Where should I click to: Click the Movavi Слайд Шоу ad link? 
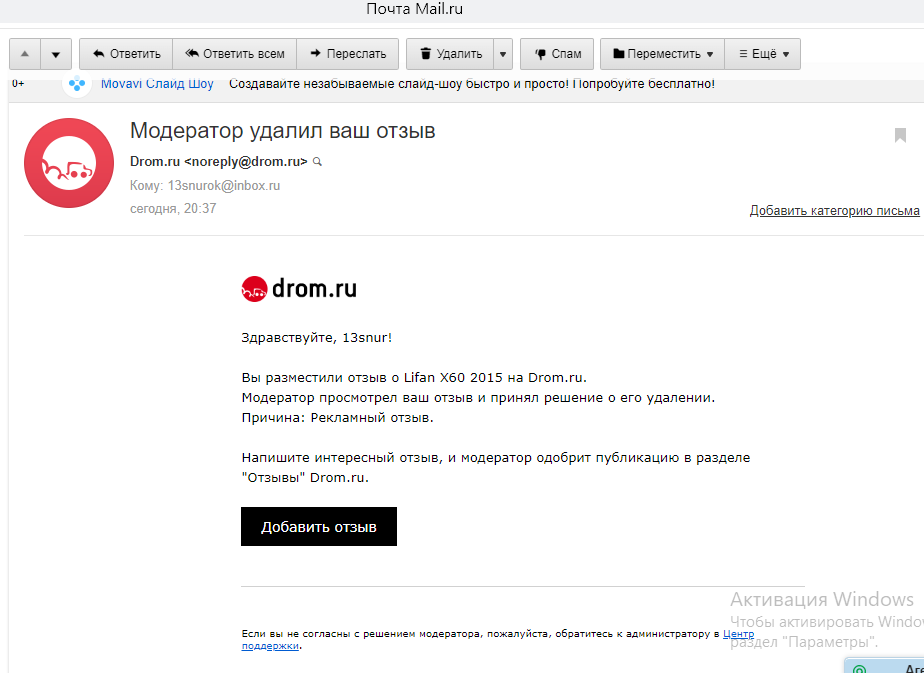[157, 84]
